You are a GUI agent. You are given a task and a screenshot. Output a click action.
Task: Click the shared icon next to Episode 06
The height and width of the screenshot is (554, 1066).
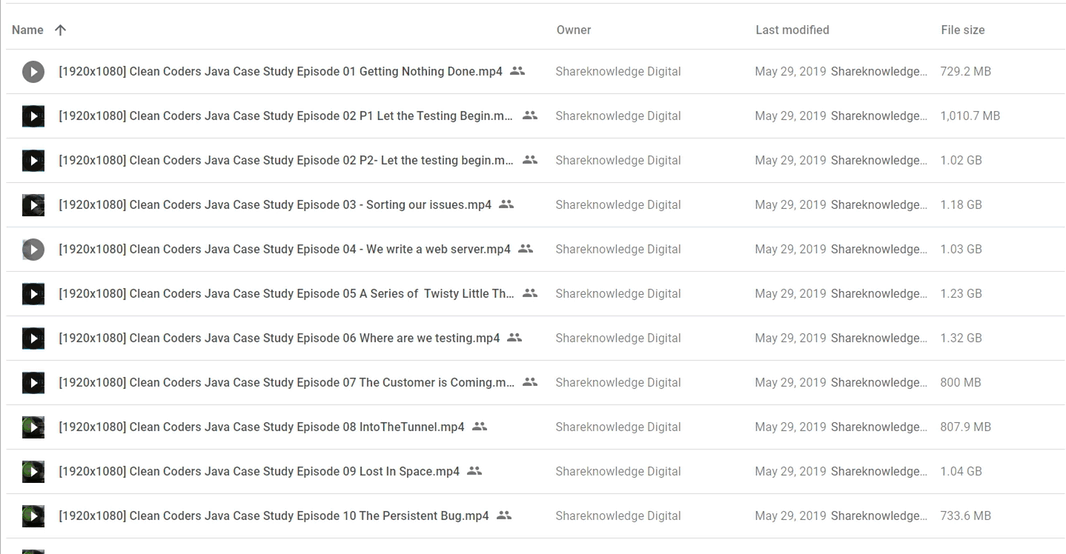515,337
